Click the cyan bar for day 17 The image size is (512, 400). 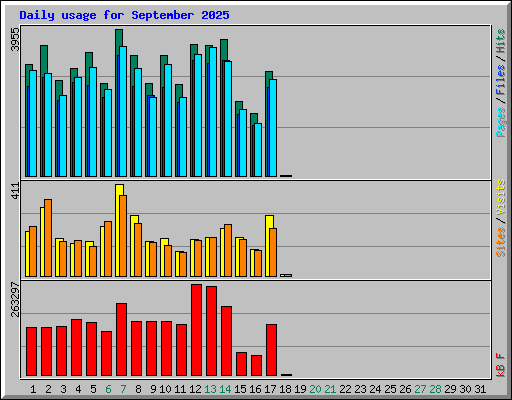click(x=273, y=128)
